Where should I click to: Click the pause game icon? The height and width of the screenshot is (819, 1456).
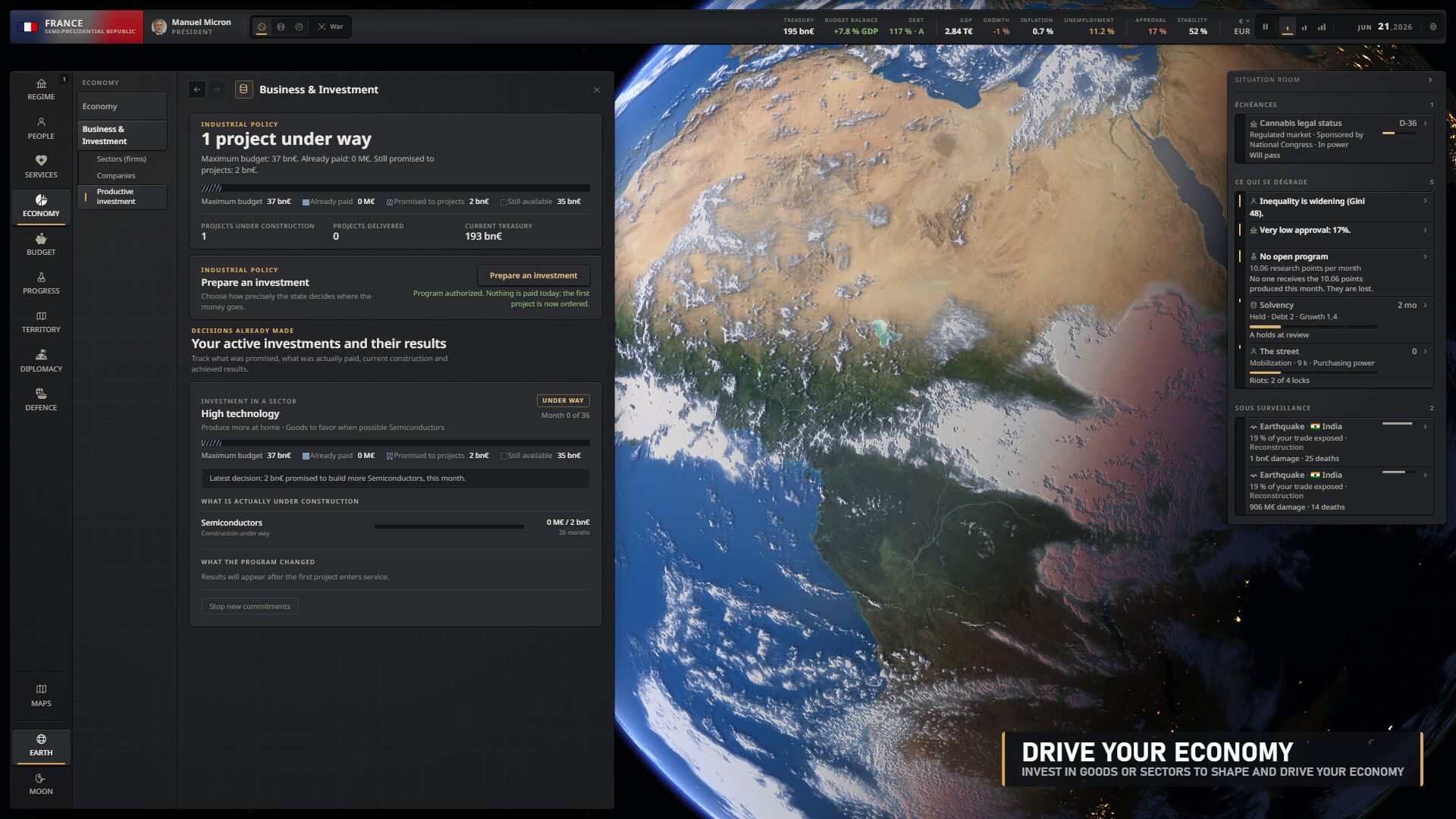click(x=1265, y=27)
